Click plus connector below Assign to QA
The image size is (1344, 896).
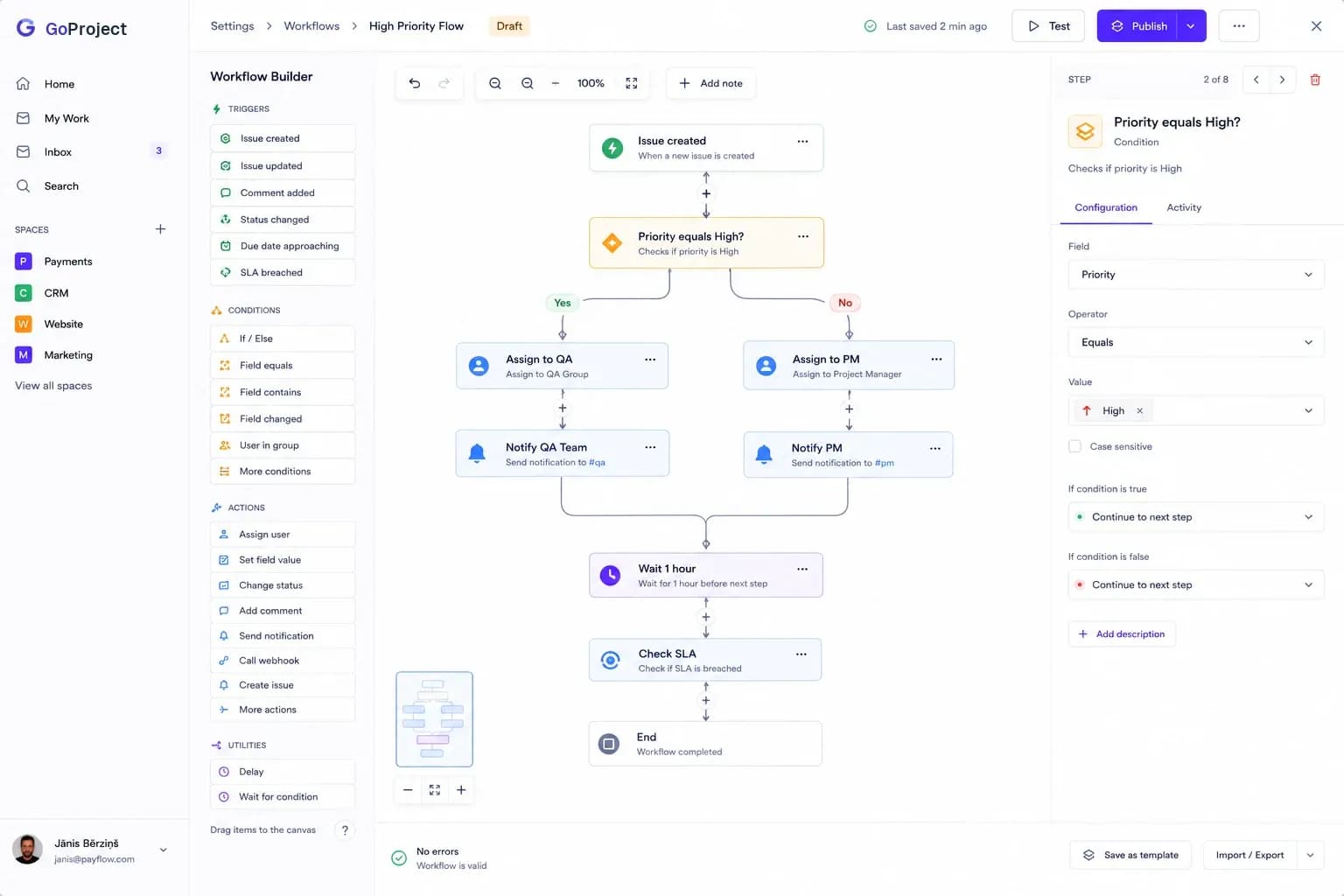(563, 409)
